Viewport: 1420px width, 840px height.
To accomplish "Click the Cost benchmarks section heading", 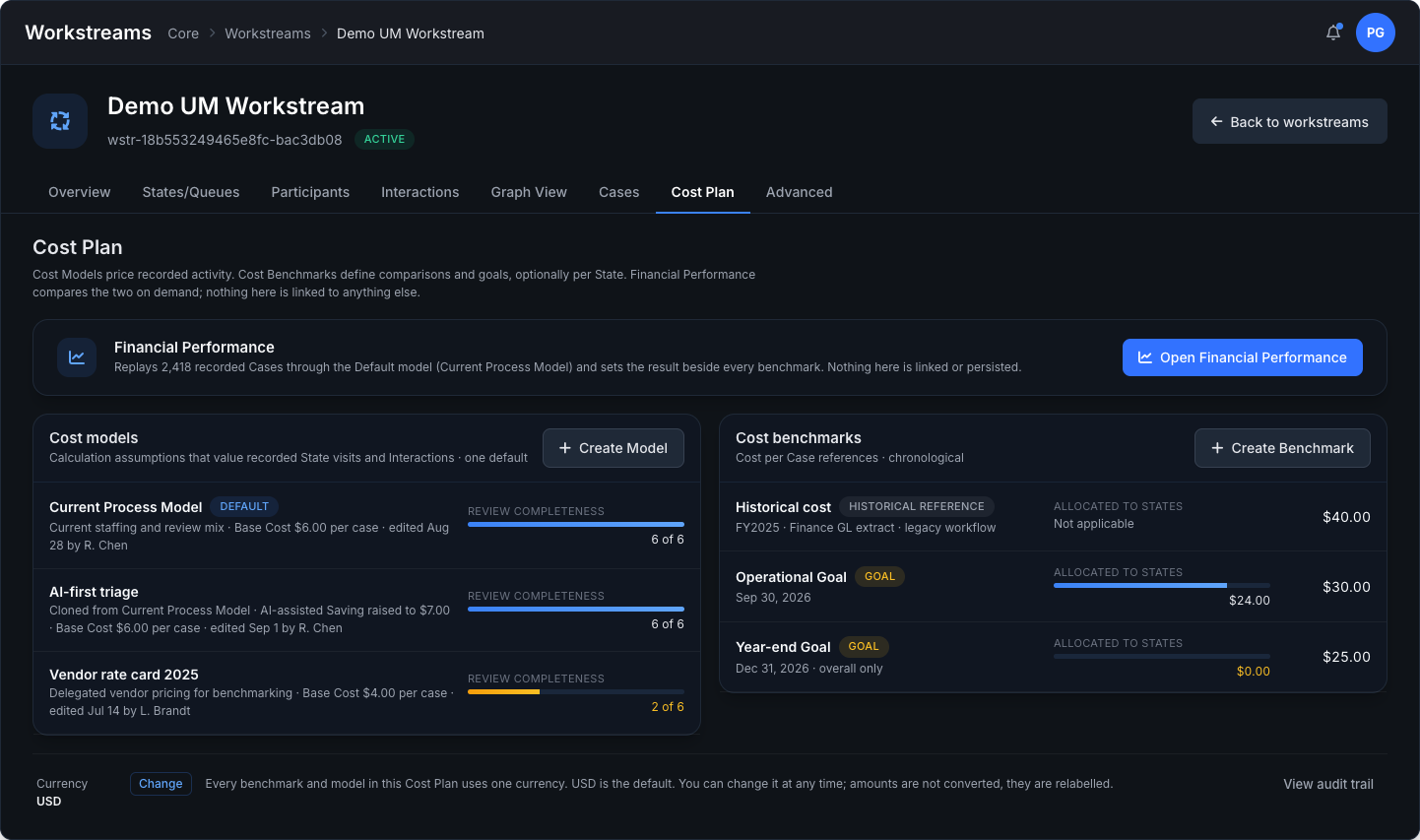I will click(x=799, y=437).
